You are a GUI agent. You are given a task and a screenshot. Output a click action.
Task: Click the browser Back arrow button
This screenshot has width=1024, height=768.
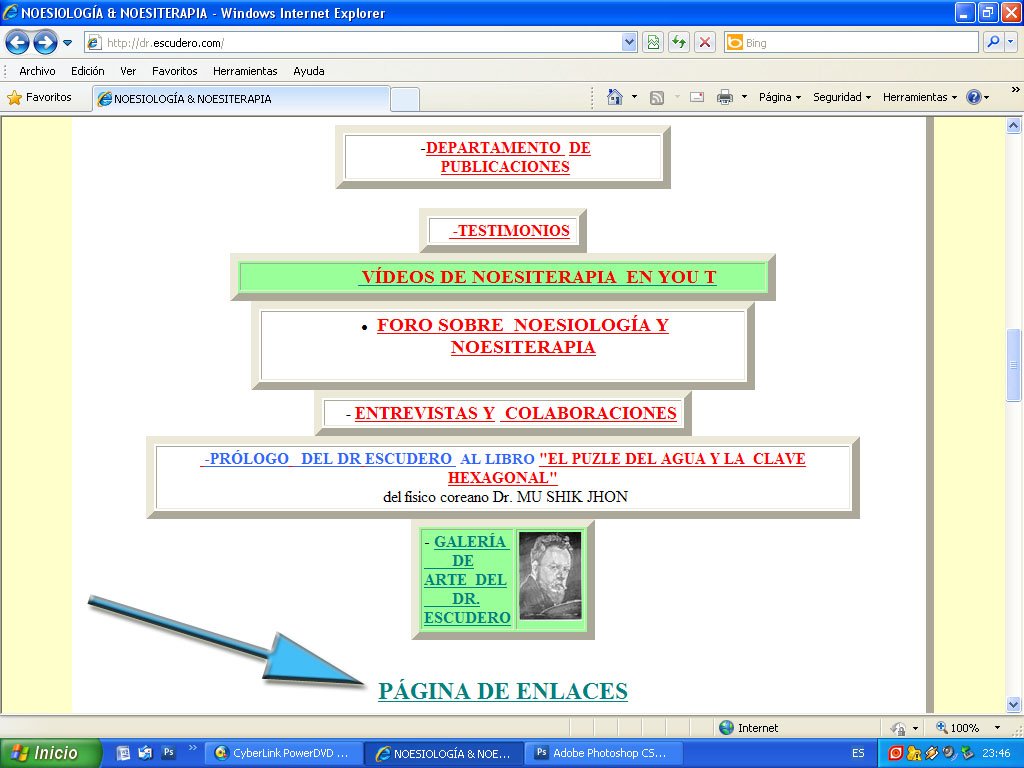17,42
